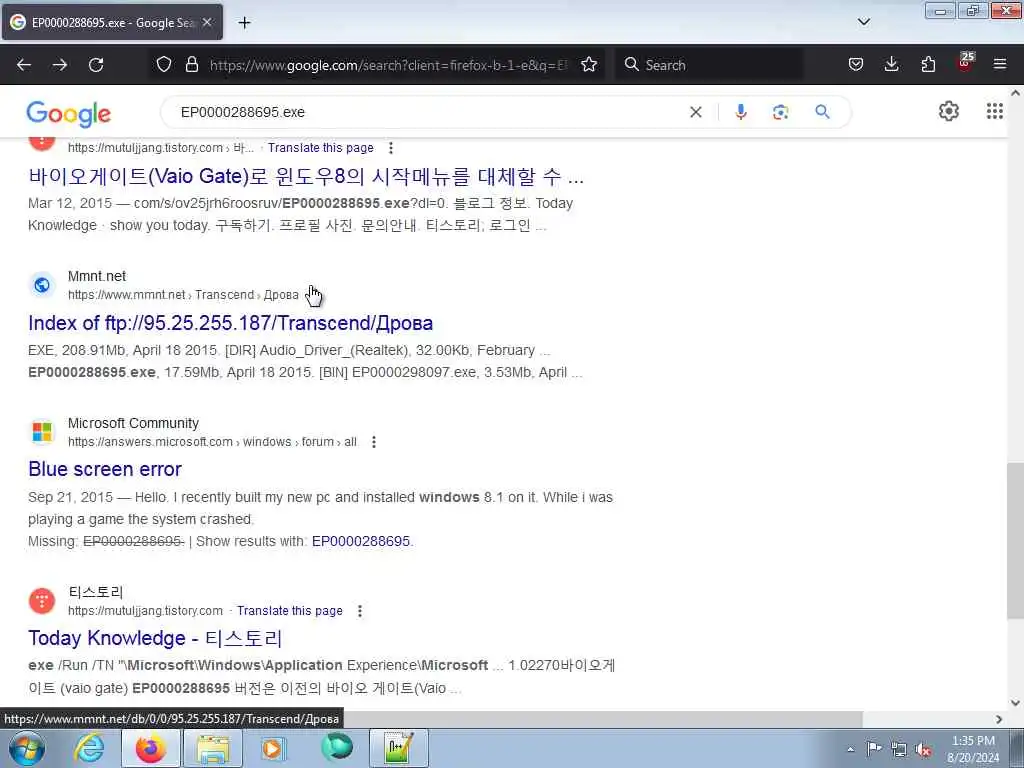Viewport: 1024px width, 768px height.
Task: Open the Blue screen error result
Action: [104, 470]
